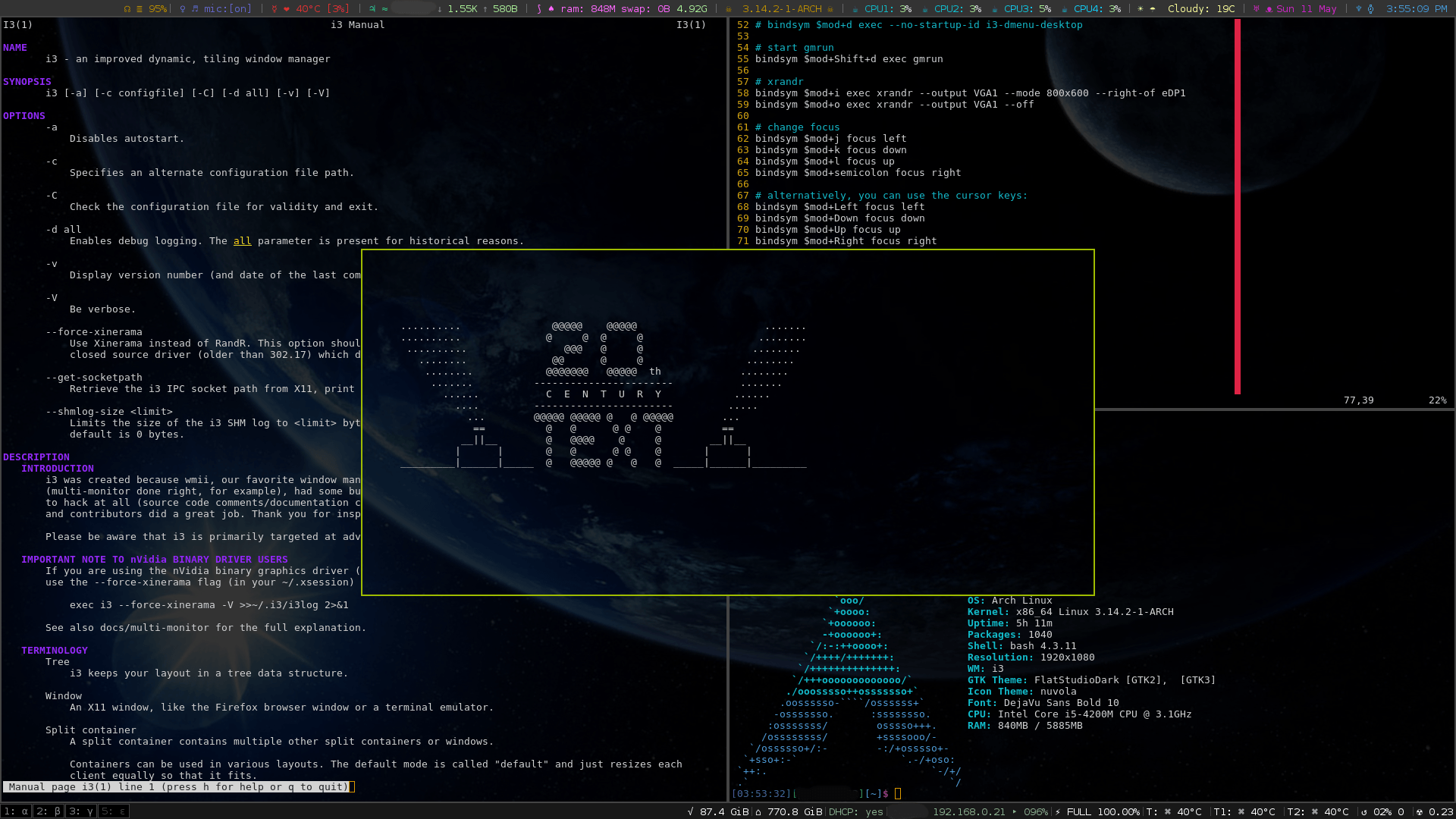Click the T2: 40°C temperature entry

tap(1318, 811)
